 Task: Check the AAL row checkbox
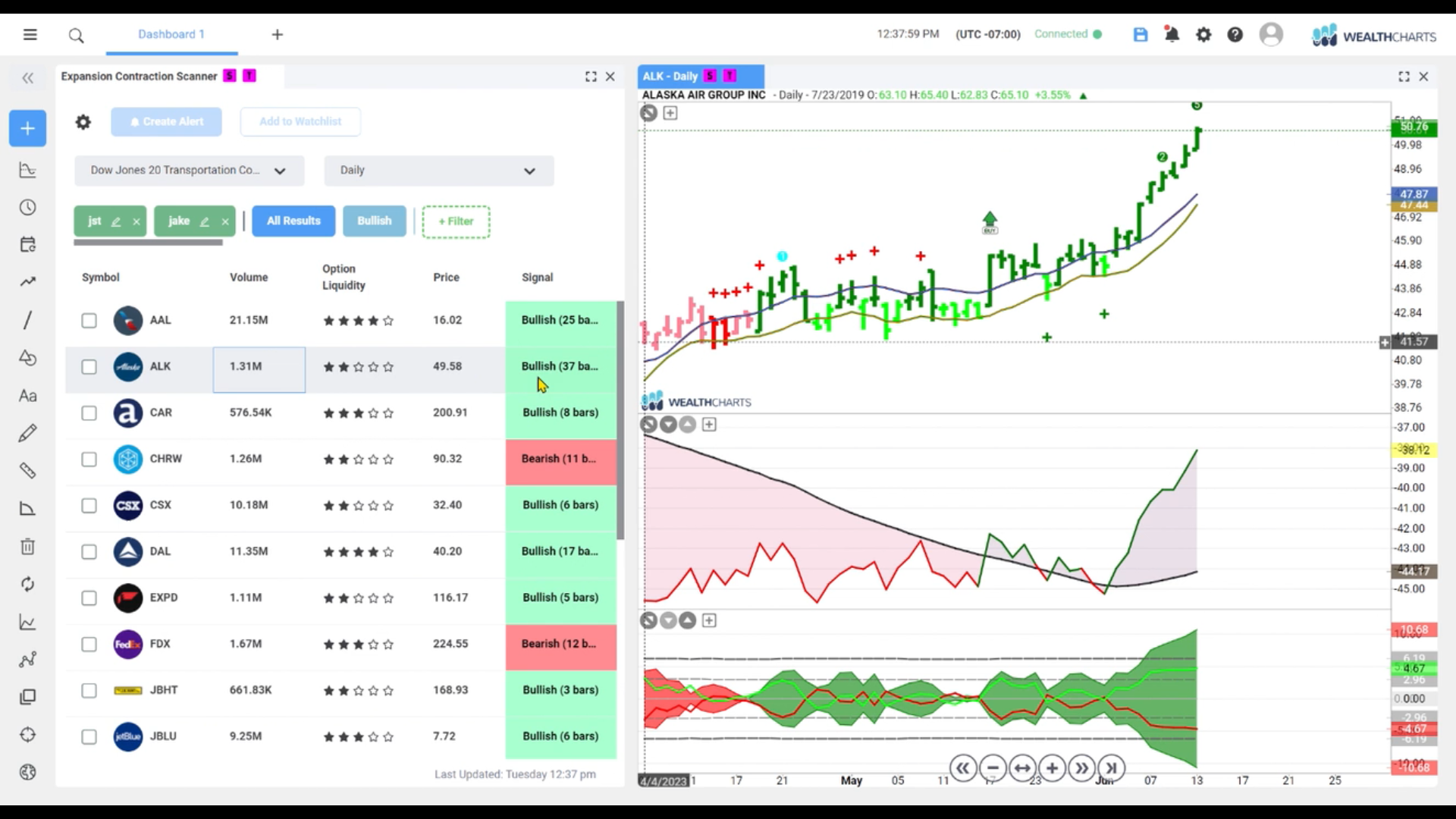coord(89,321)
